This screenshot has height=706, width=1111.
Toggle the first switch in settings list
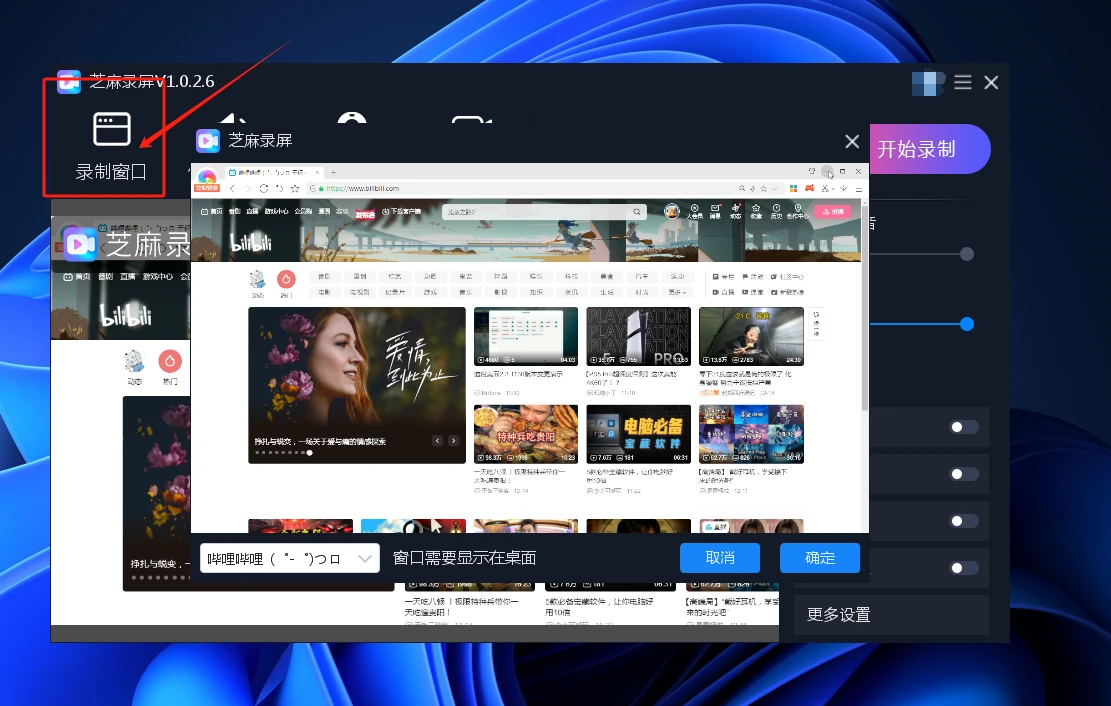point(963,427)
